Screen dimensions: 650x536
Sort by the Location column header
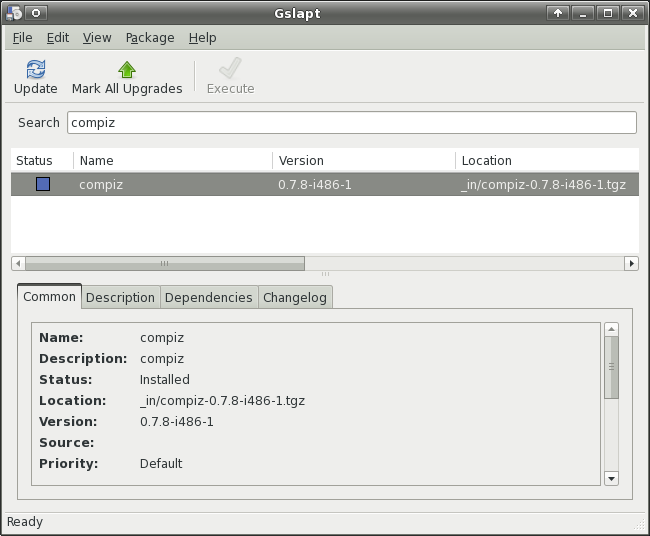pyautogui.click(x=547, y=160)
